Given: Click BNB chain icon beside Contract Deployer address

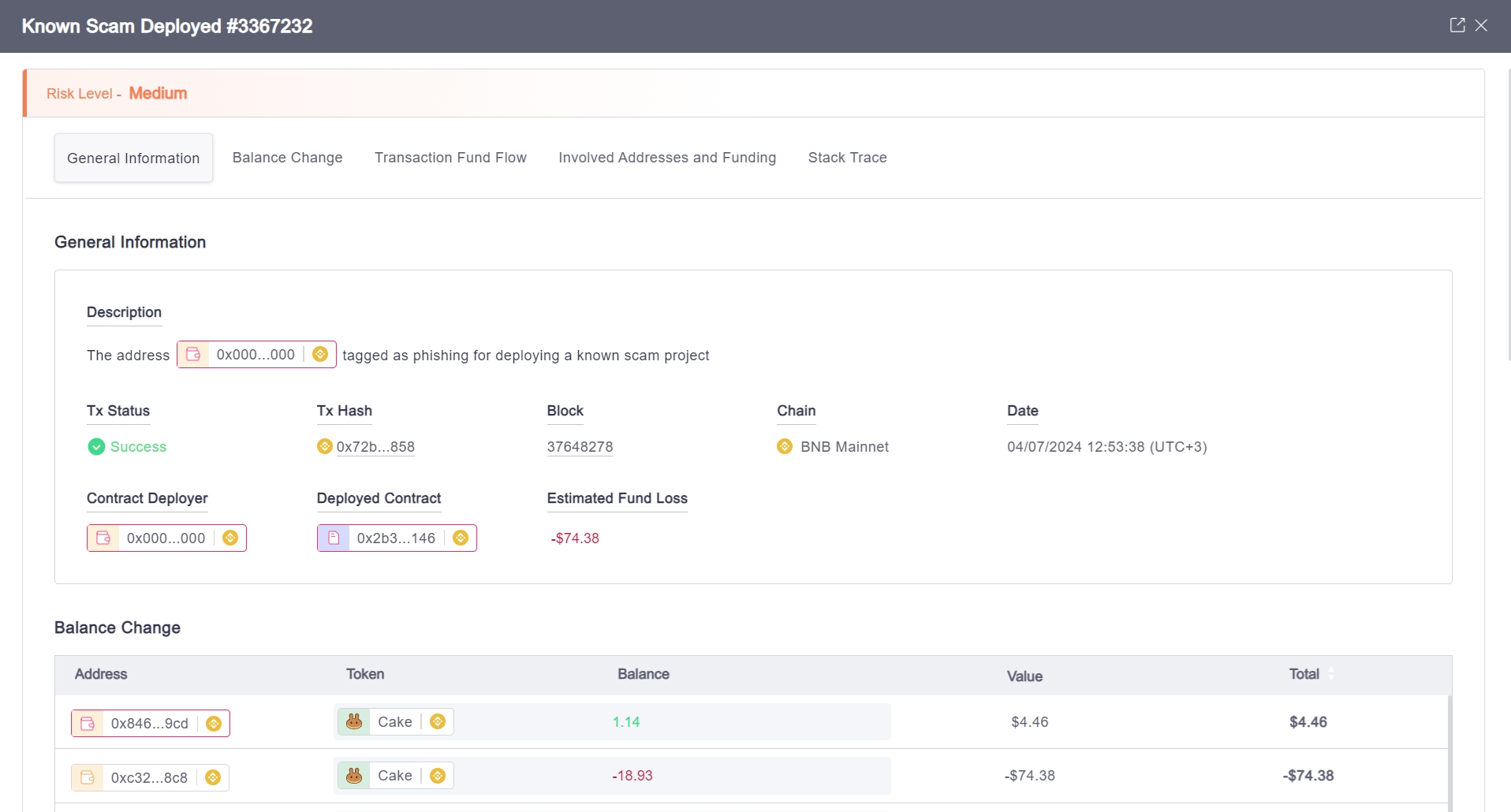Looking at the screenshot, I should (230, 538).
